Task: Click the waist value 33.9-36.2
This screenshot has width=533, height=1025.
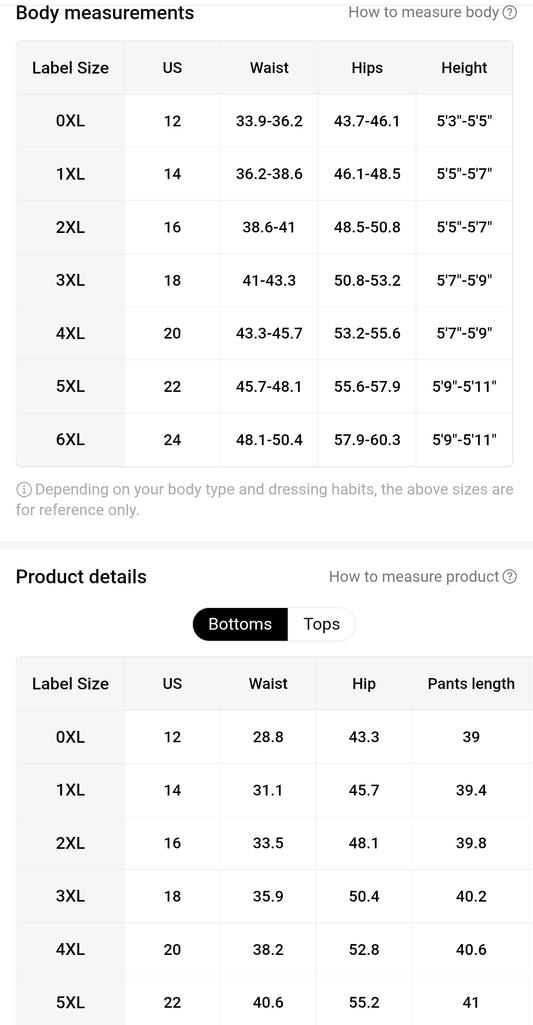Action: tap(269, 121)
